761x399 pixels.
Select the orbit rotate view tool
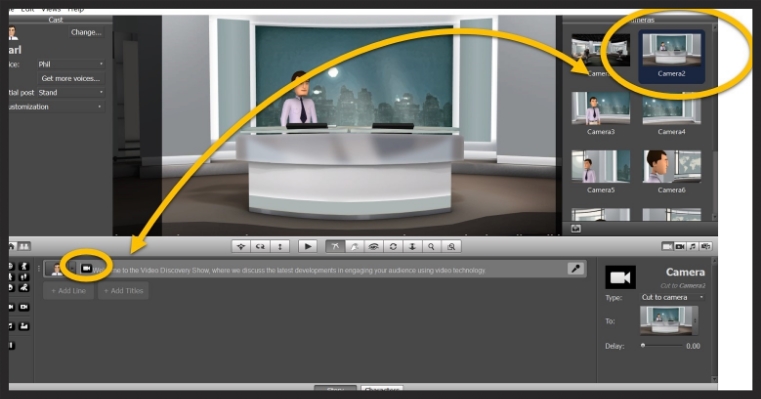pyautogui.click(x=260, y=247)
